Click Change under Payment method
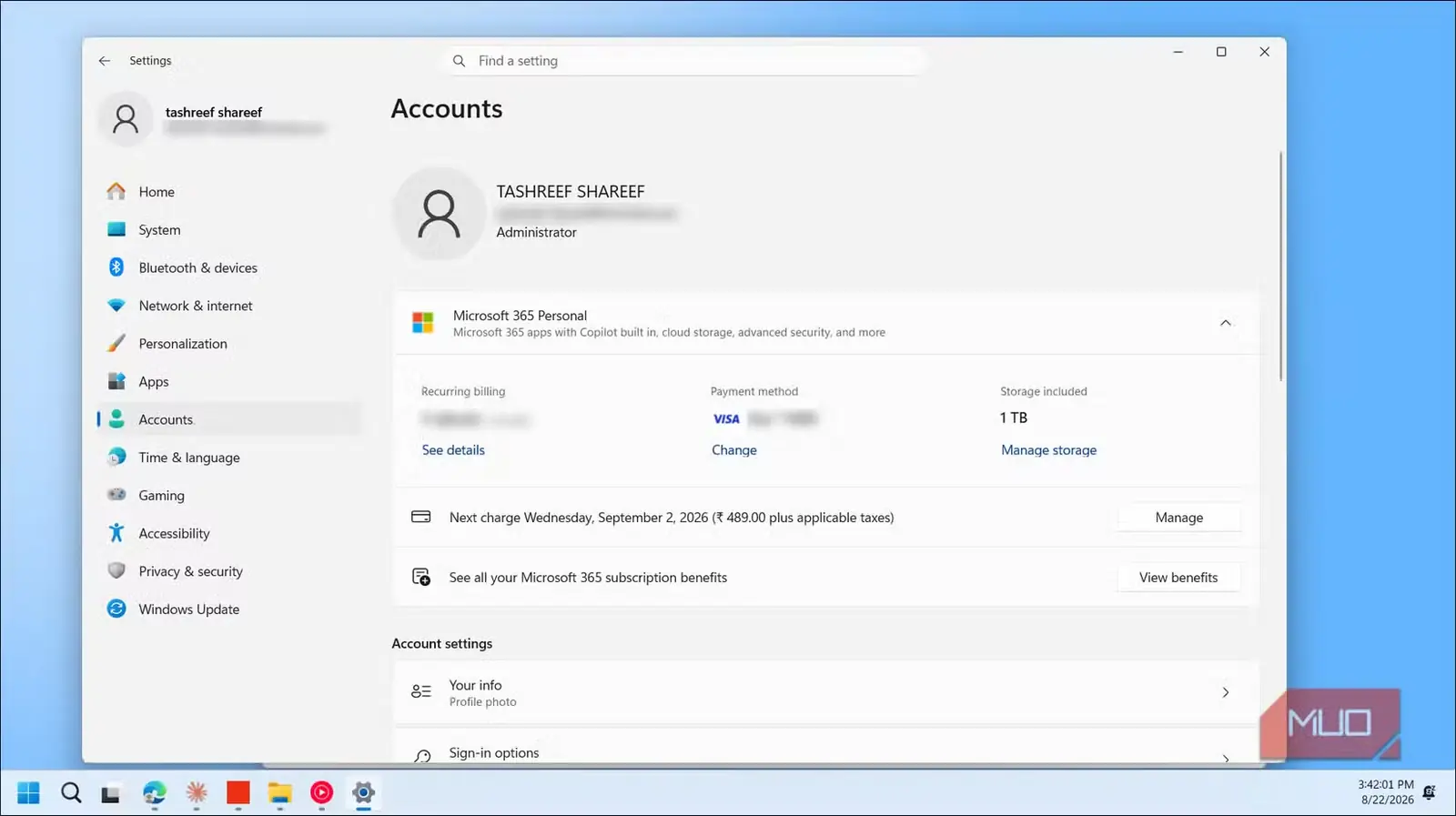Image resolution: width=1456 pixels, height=816 pixels. point(734,450)
